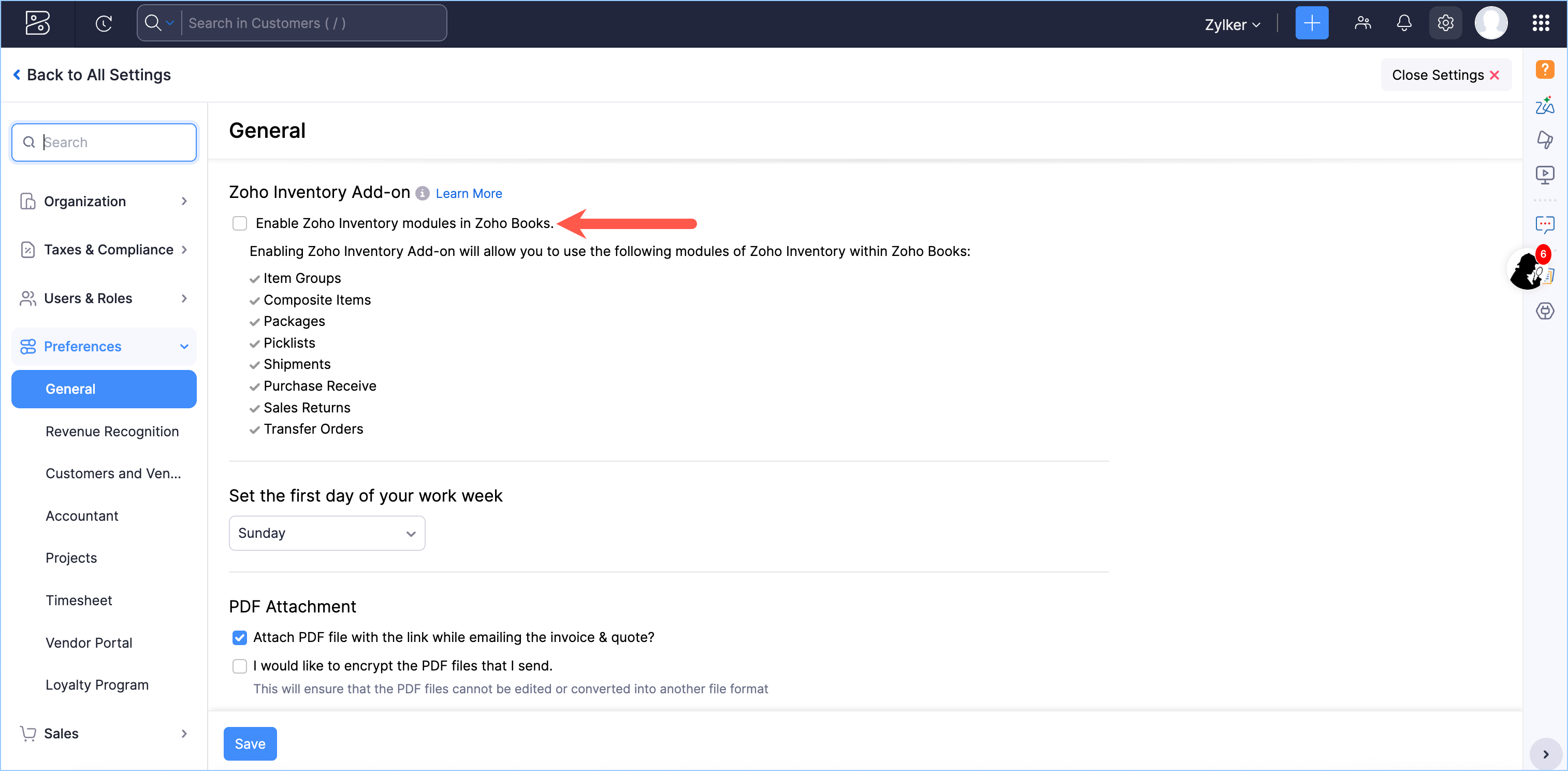The width and height of the screenshot is (1568, 771).
Task: Open Vendor Portal preferences
Action: (89, 643)
